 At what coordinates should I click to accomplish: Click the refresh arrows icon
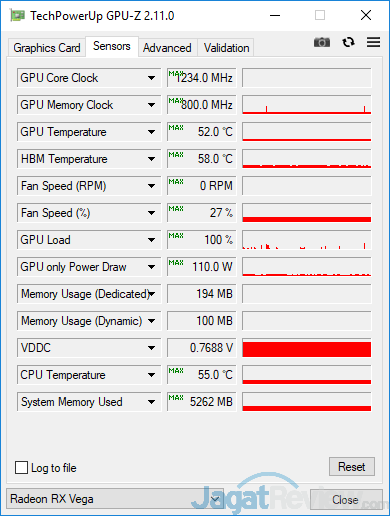pos(348,42)
